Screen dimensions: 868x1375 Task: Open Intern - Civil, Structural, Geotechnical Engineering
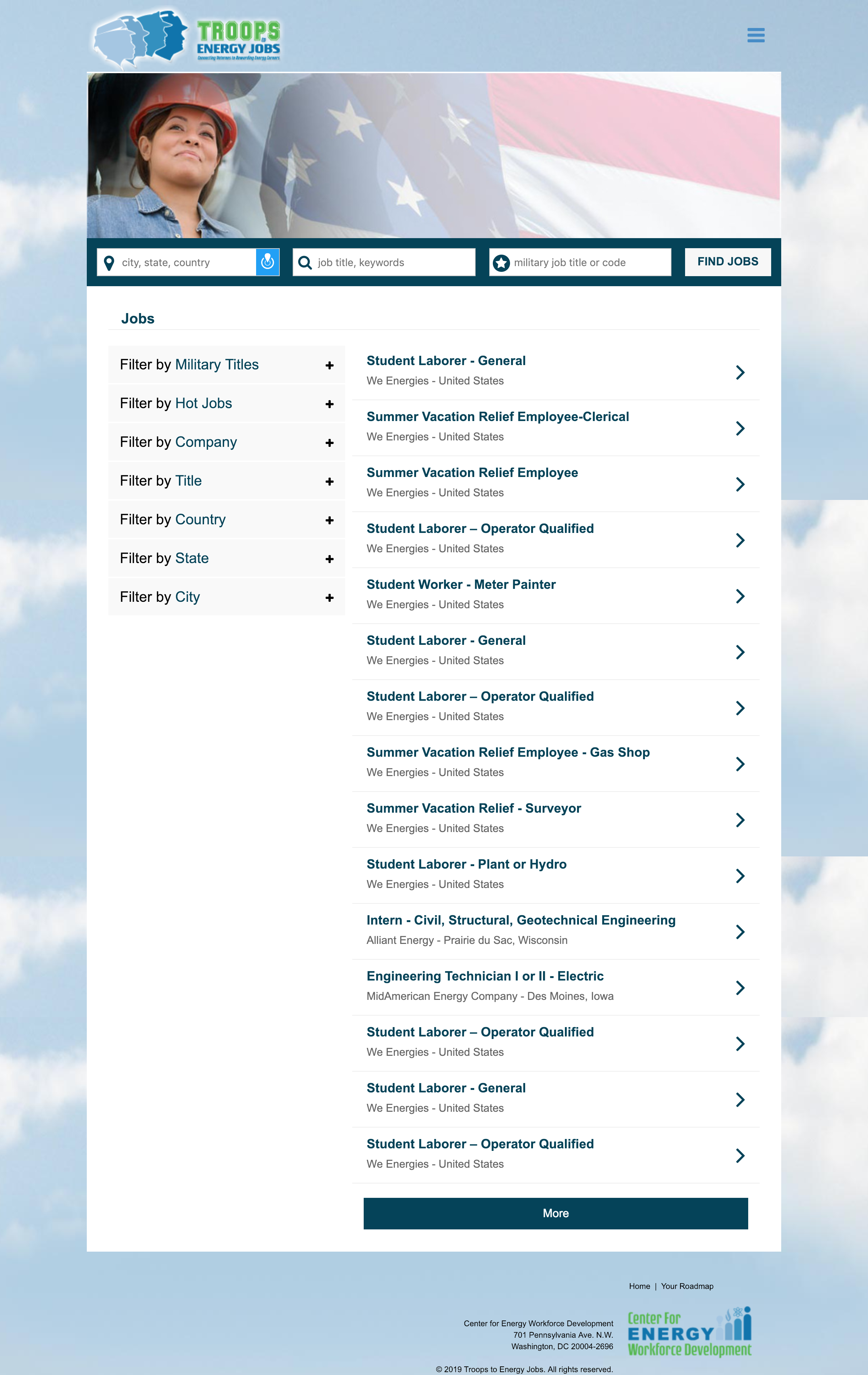coord(521,921)
